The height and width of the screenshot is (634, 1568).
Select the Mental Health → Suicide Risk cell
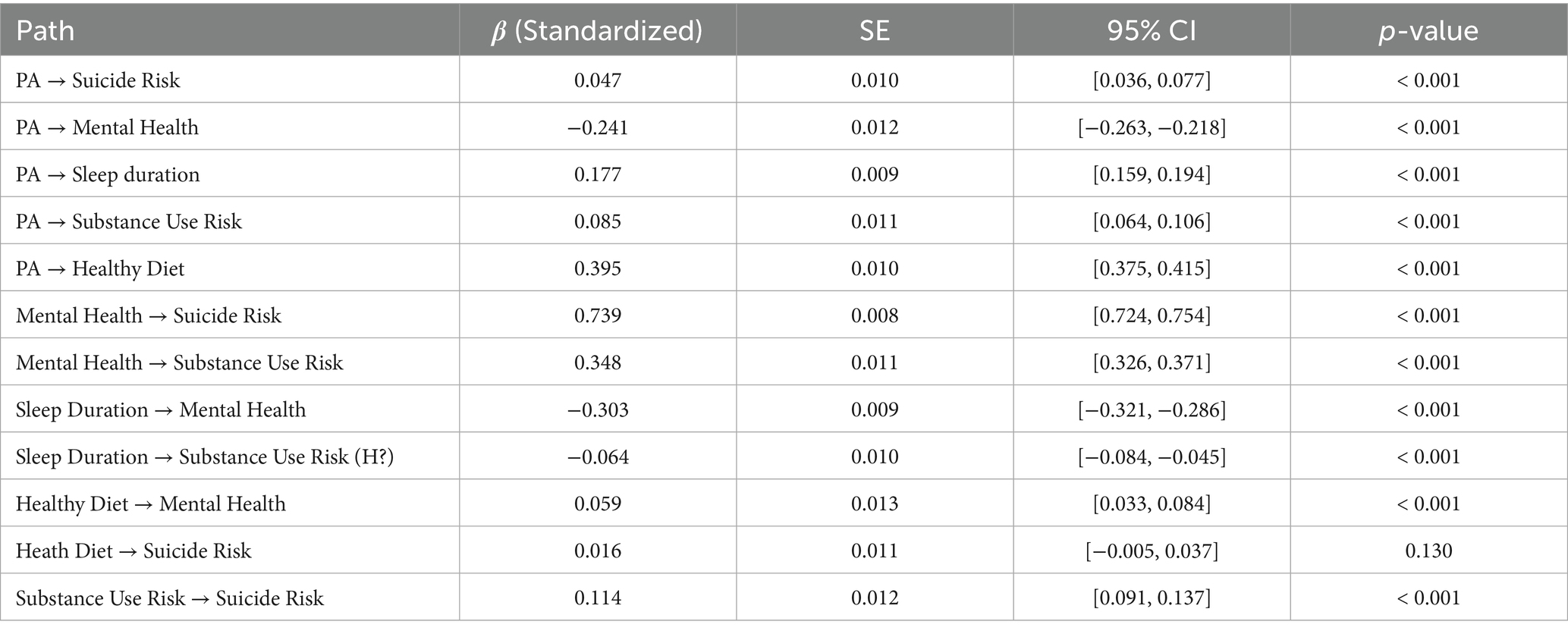click(149, 315)
